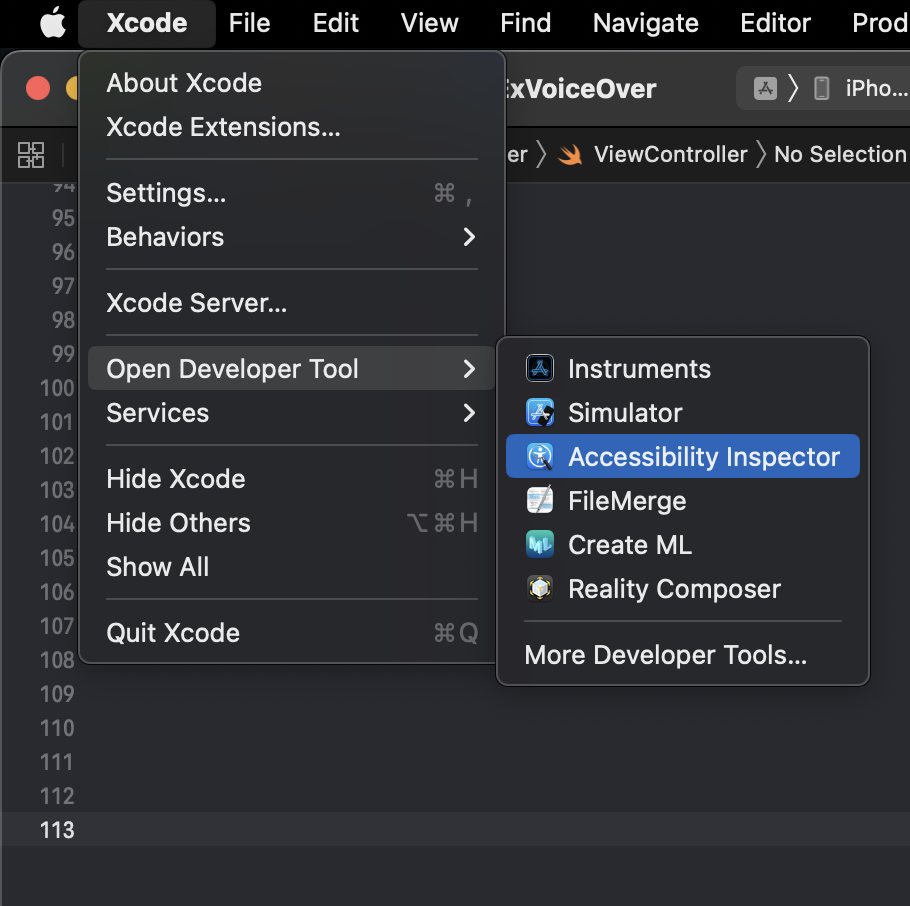Open the View menu
This screenshot has height=906, width=910.
[x=429, y=23]
